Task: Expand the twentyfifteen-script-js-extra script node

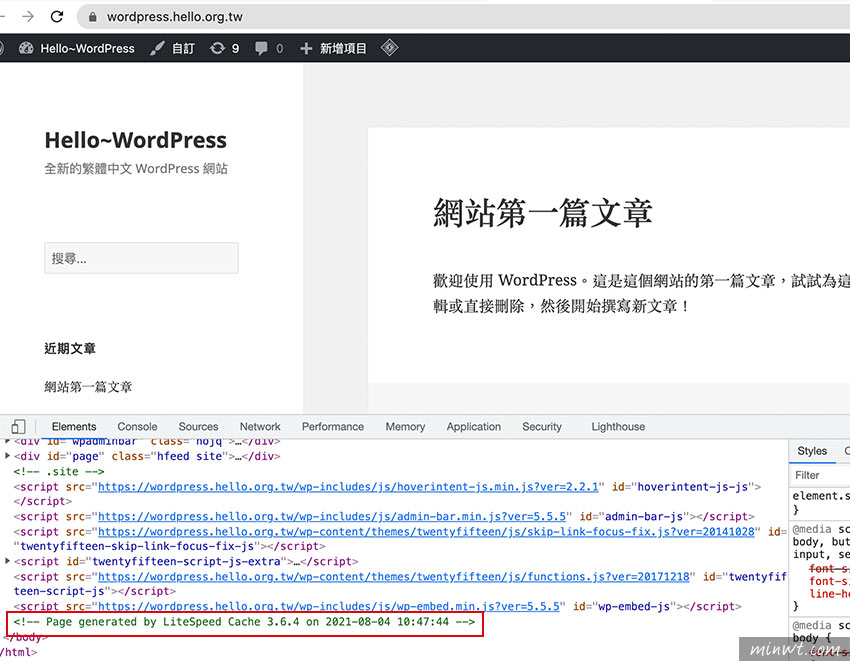Action: (8, 561)
